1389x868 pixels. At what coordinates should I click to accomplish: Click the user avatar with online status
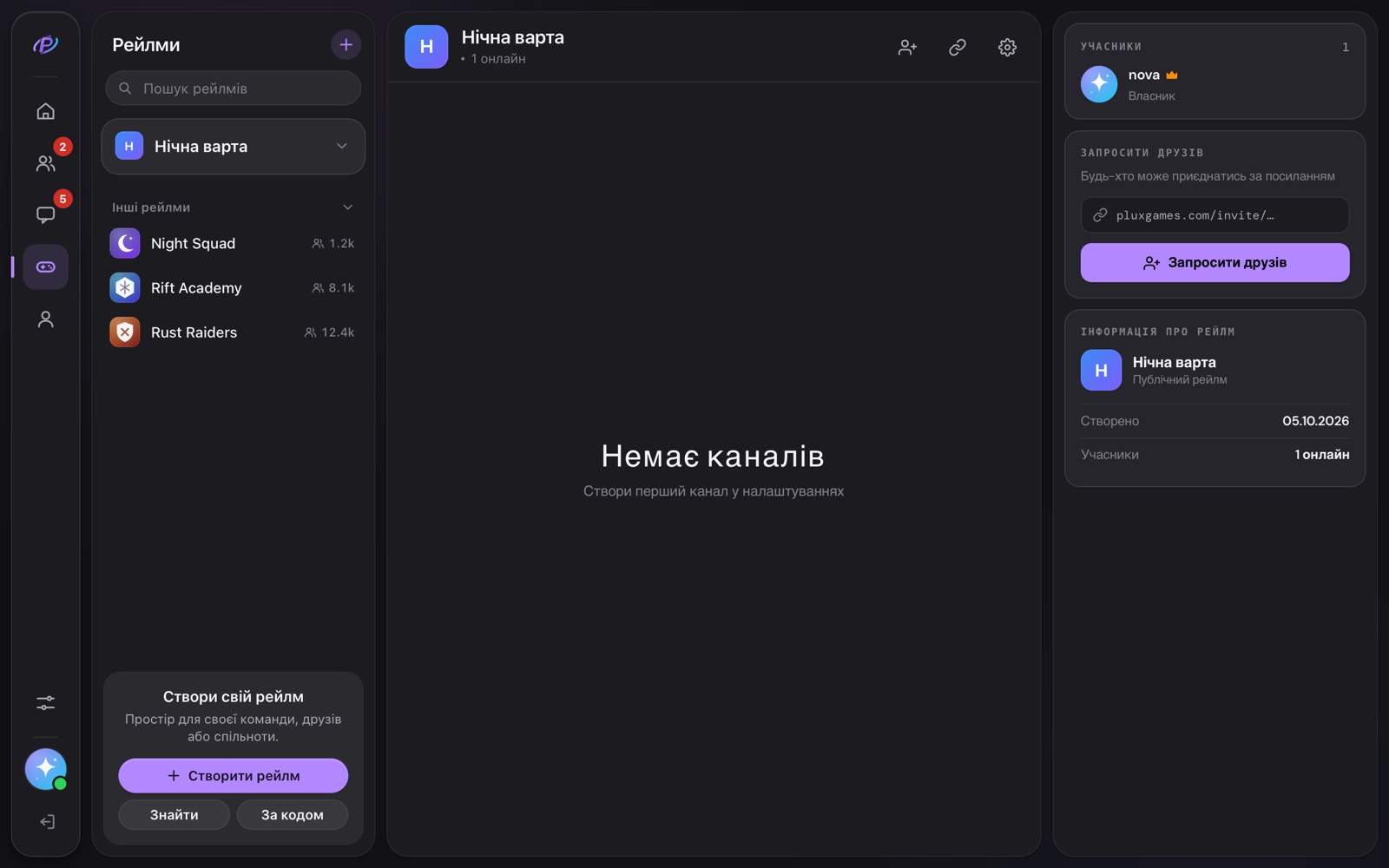click(x=45, y=769)
